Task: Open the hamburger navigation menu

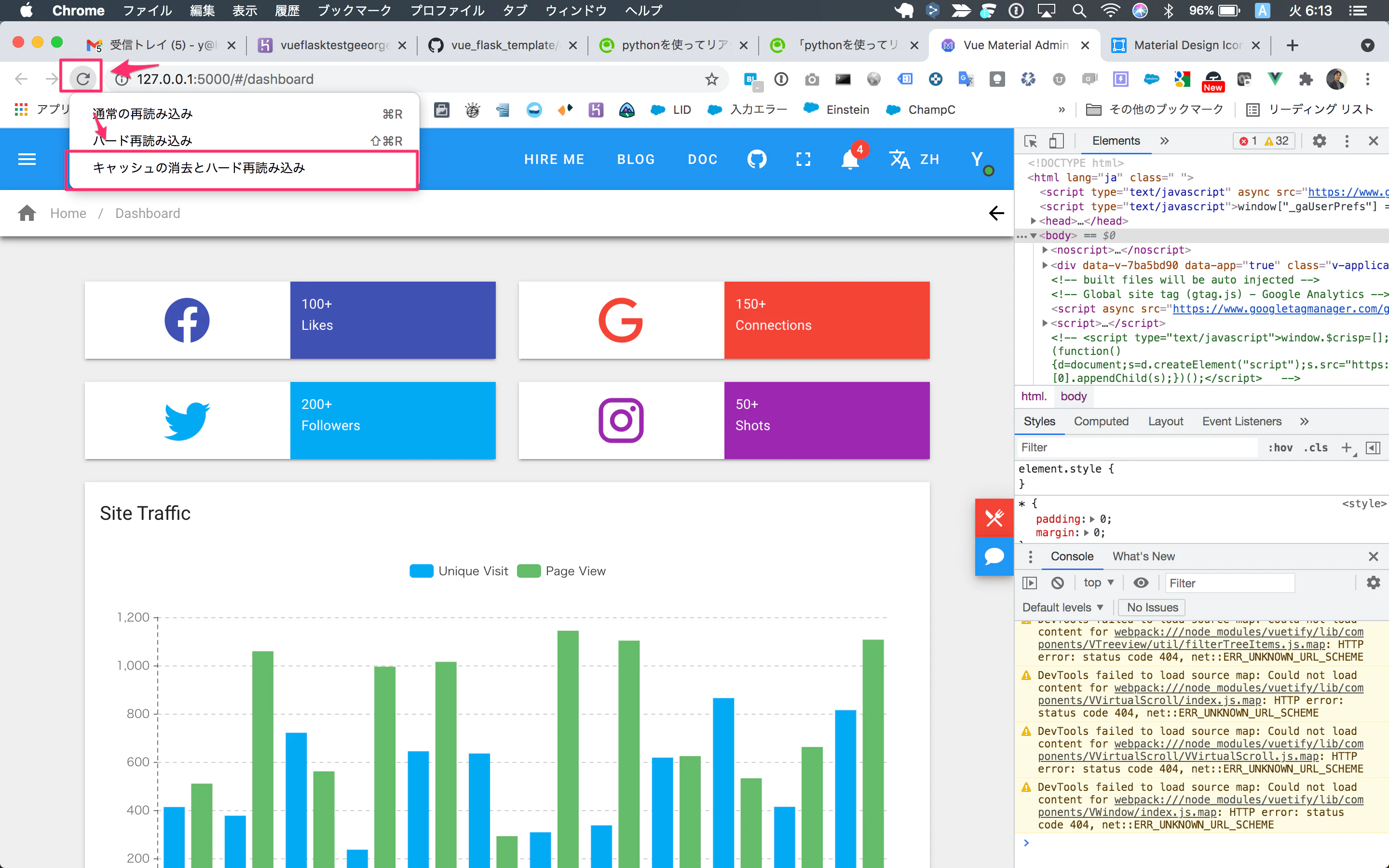Action: point(27,159)
